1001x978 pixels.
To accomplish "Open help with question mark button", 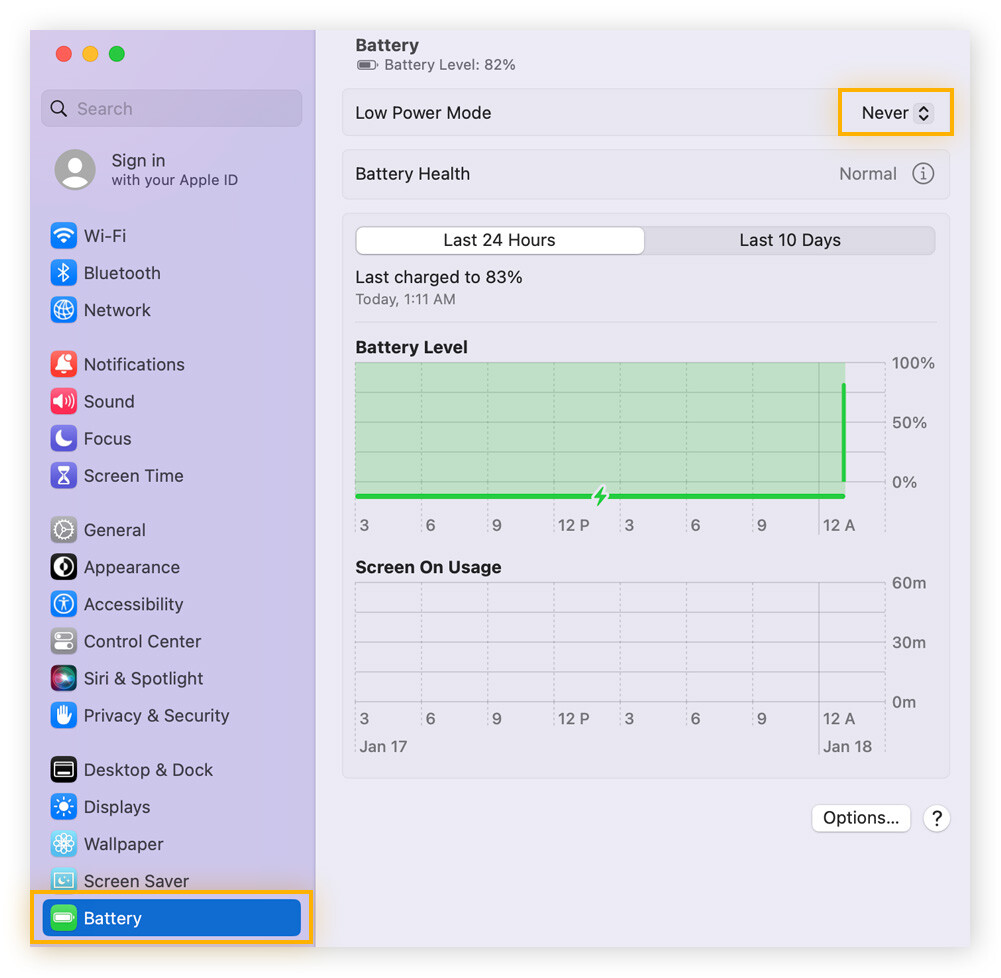I will click(936, 818).
